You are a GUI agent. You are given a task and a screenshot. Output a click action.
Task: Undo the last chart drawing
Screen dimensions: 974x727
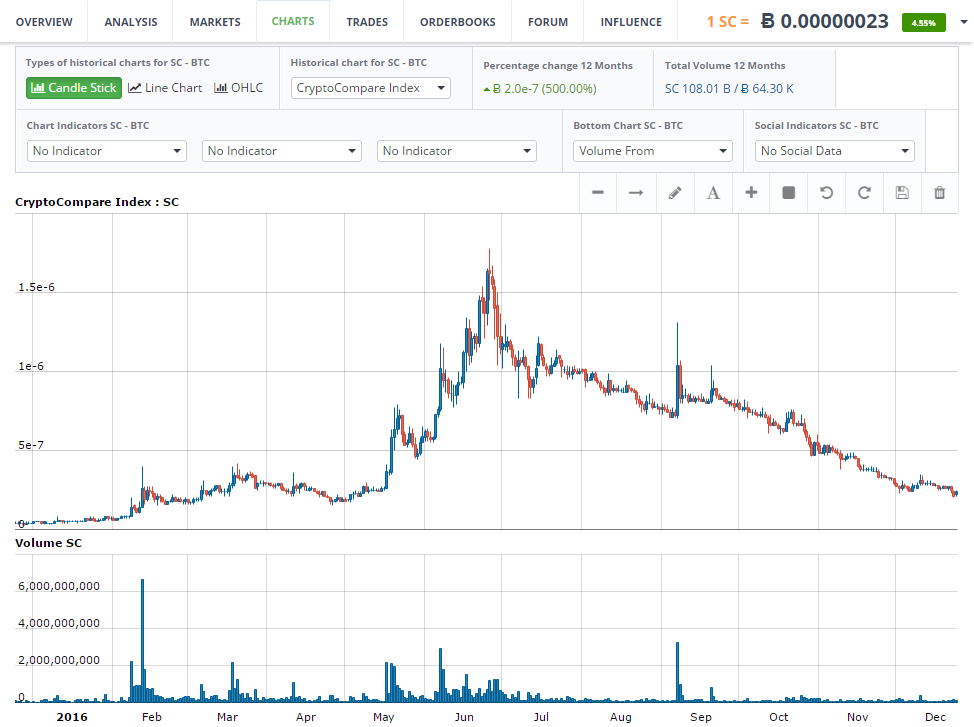pos(826,193)
